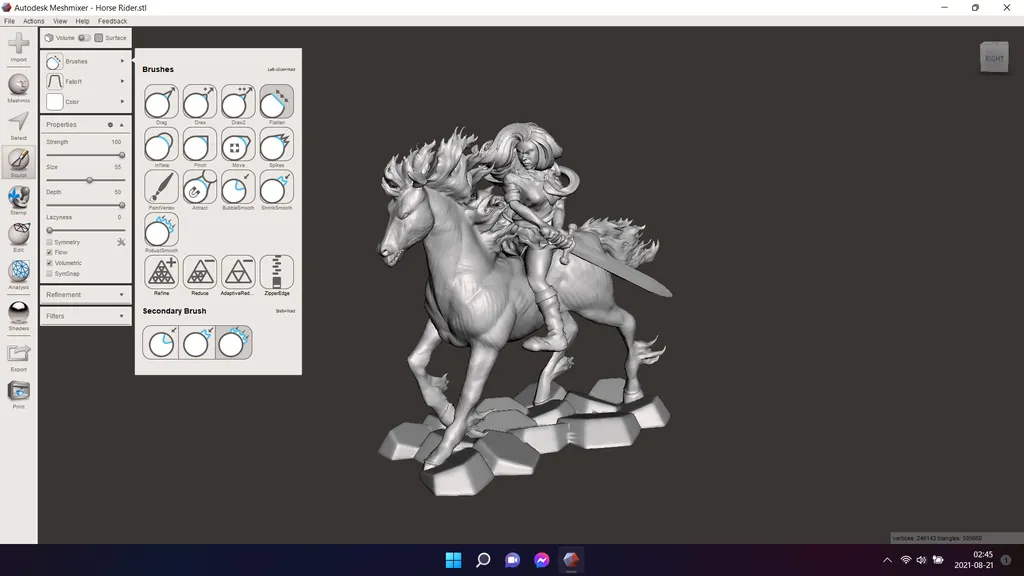
Task: Uncheck the Flow checkbox
Action: pyautogui.click(x=50, y=253)
